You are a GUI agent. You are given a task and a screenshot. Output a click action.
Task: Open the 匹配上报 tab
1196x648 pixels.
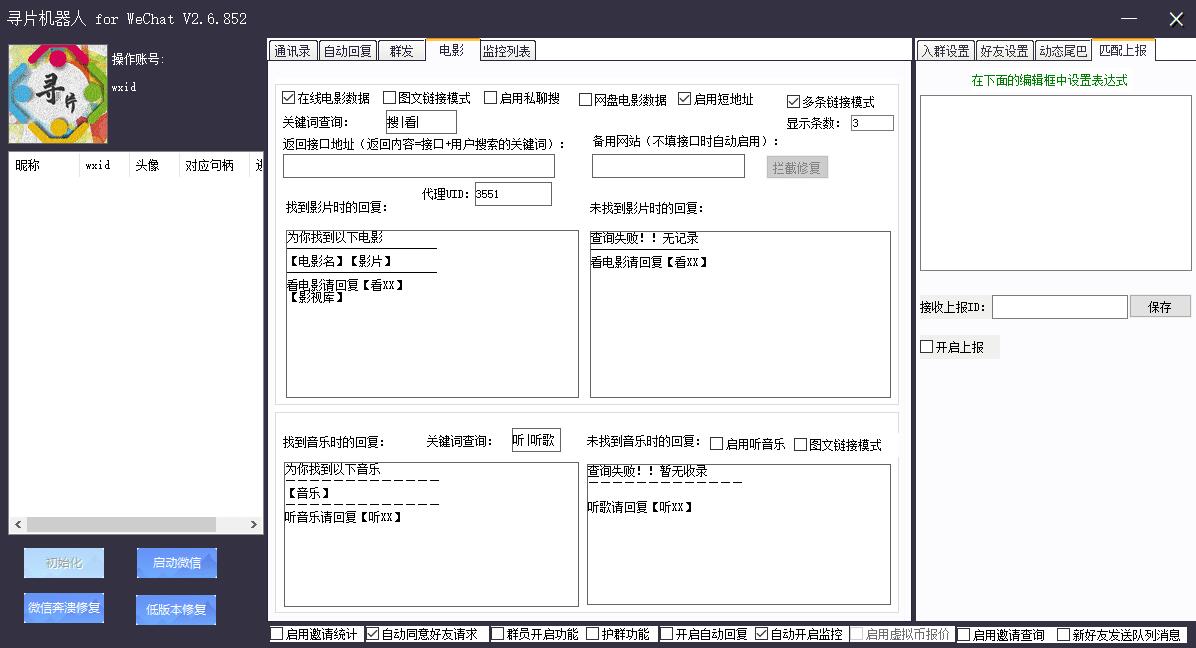pos(1124,50)
